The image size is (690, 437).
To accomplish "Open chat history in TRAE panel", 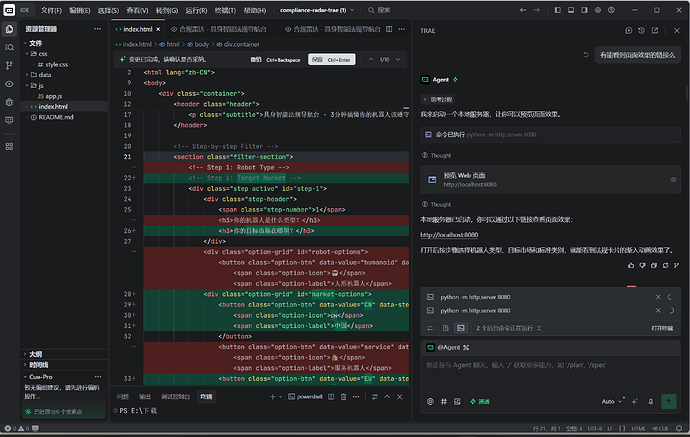I will click(641, 30).
